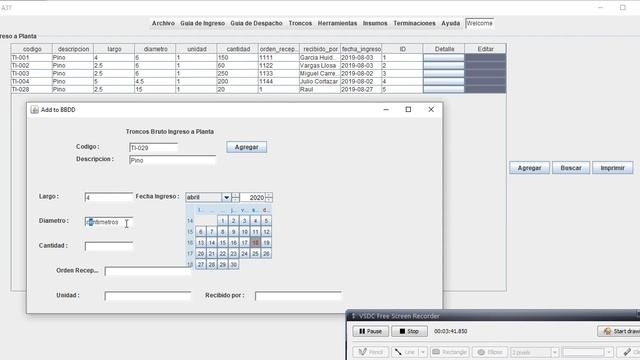Viewport: 640px width, 360px height.
Task: Select table cell TI-004
Action: tap(32, 81)
